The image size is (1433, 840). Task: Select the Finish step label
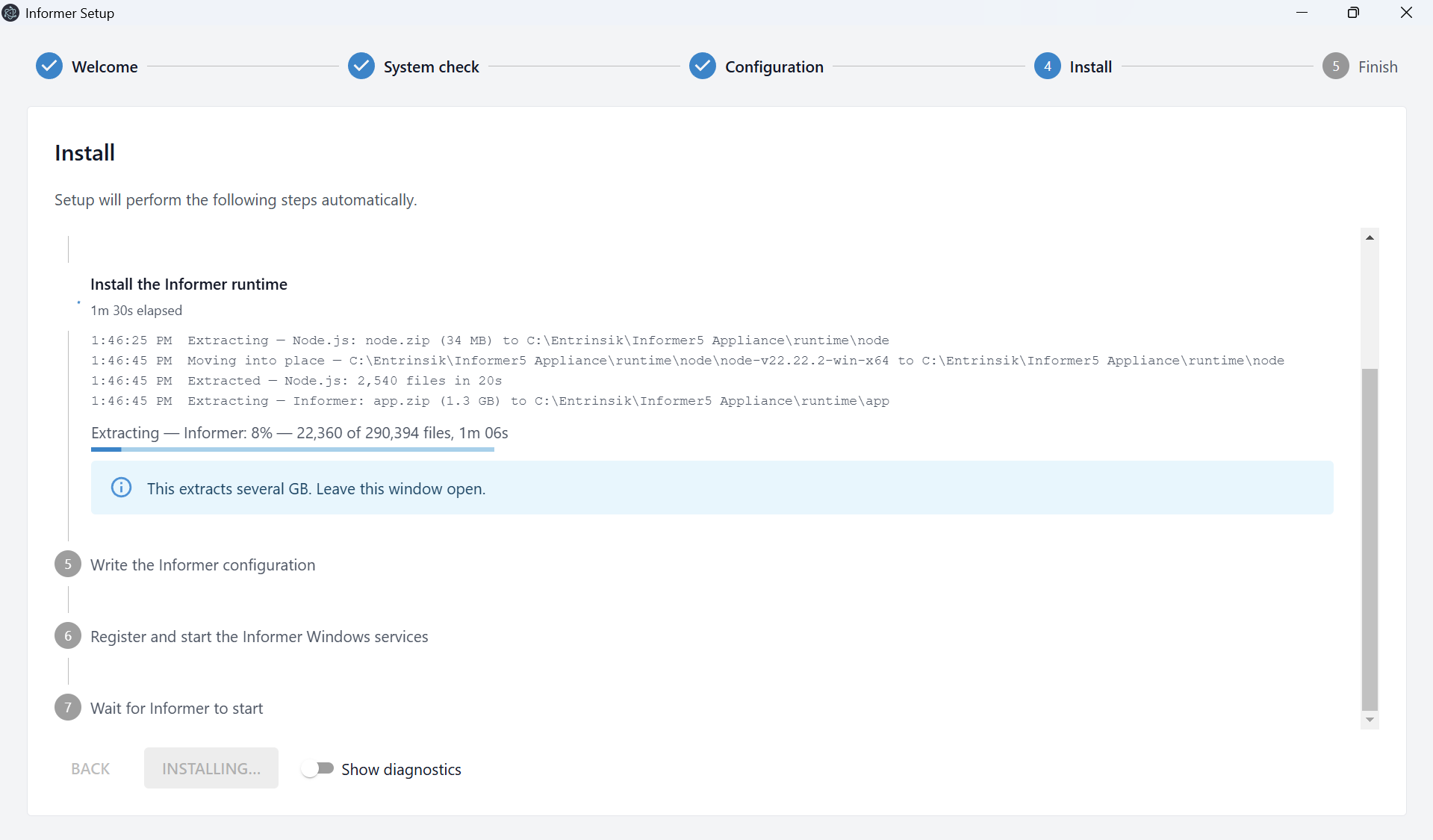tap(1378, 66)
